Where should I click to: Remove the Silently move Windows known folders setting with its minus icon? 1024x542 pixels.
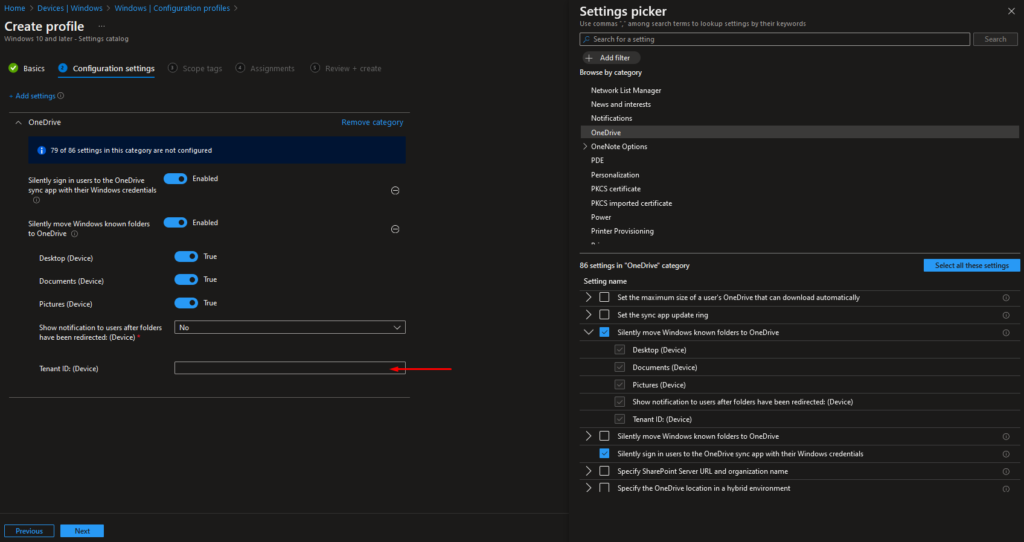point(395,229)
